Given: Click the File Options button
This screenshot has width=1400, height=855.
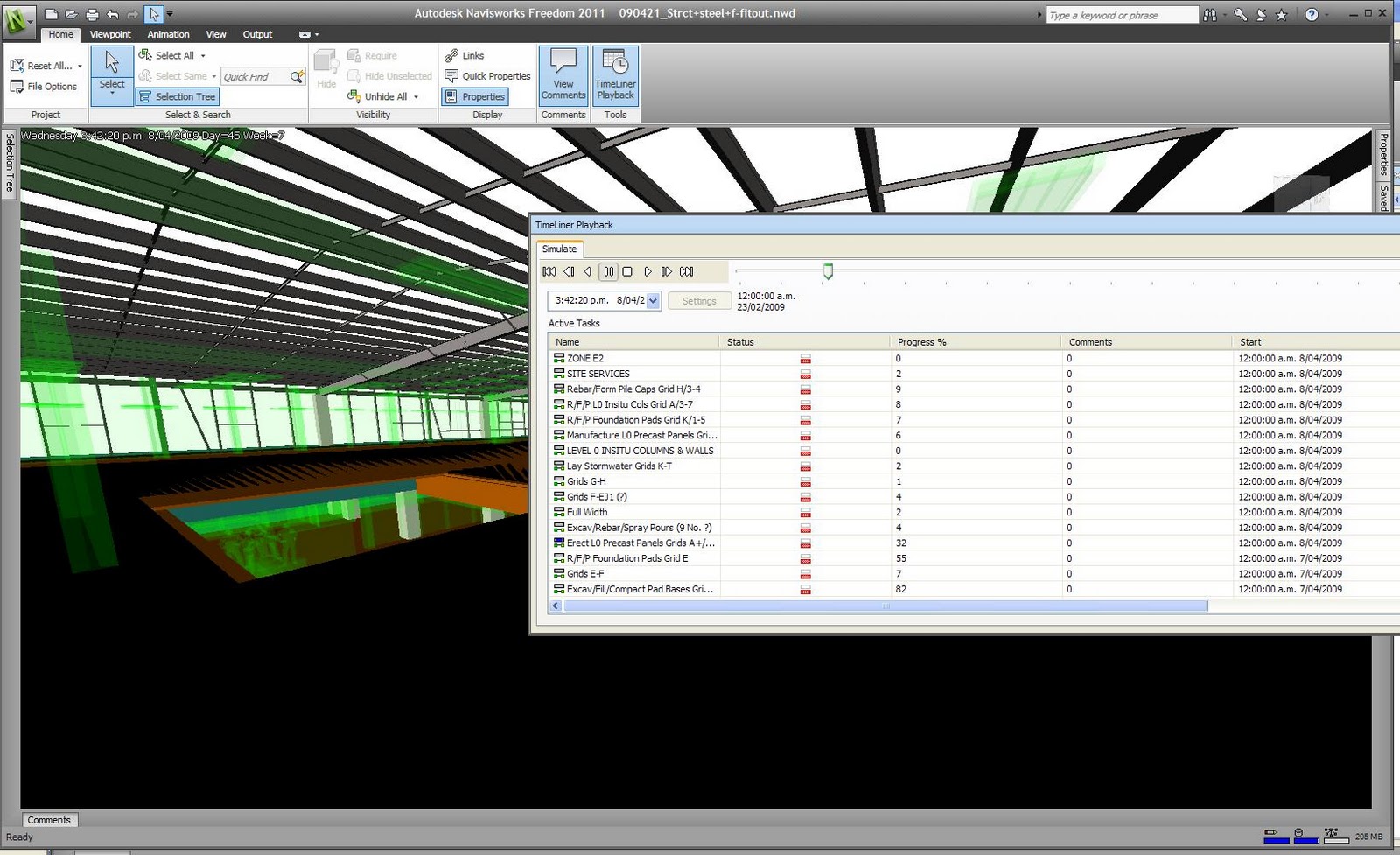Looking at the screenshot, I should 44,87.
